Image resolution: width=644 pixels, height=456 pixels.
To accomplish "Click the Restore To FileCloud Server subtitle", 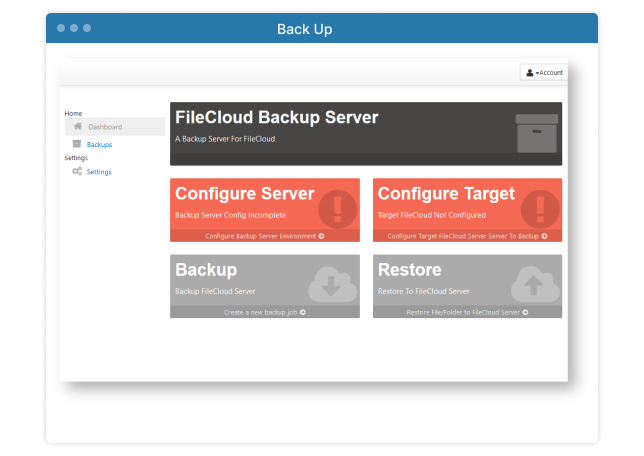I will click(423, 291).
